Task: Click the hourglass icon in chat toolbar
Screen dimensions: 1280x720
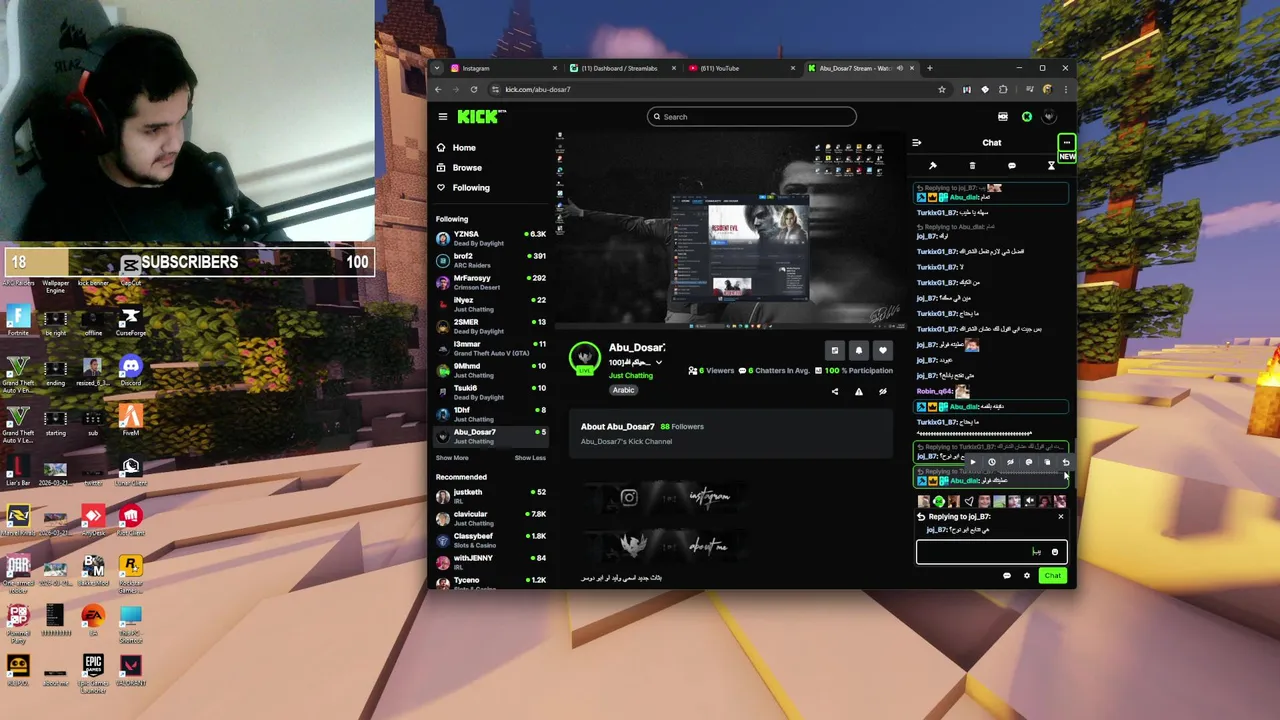Action: (1051, 166)
